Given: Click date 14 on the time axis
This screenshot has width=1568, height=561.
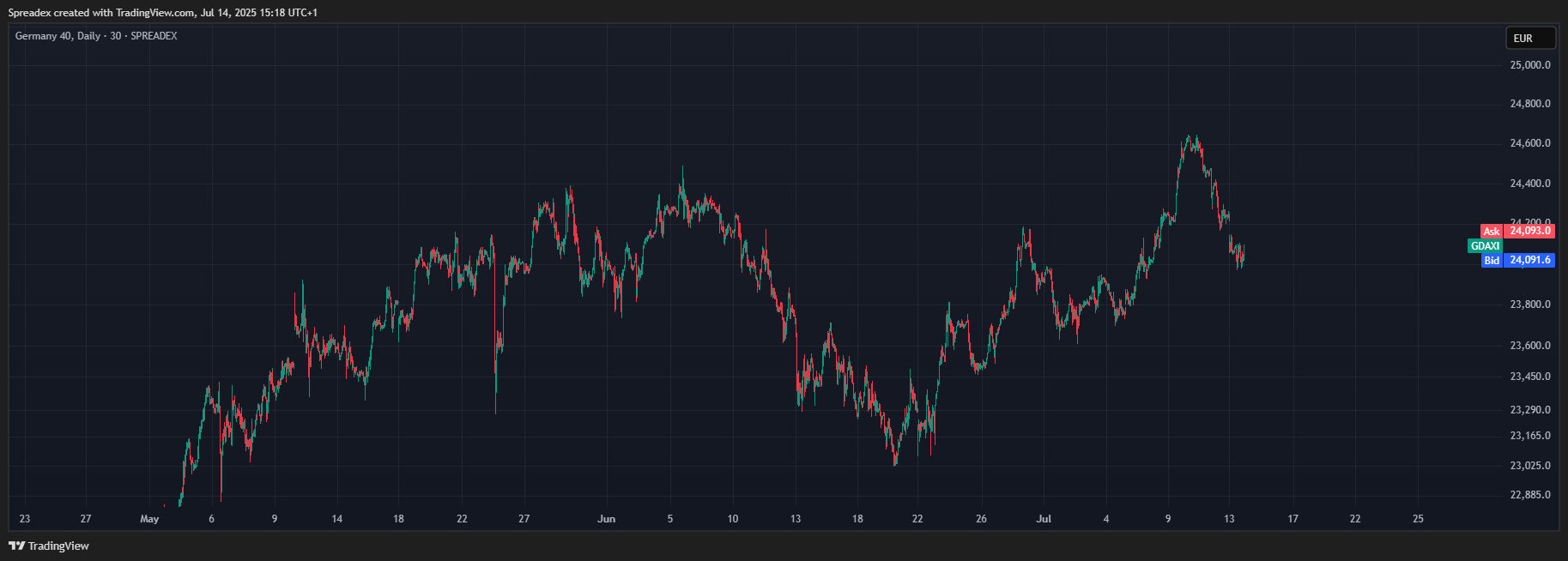Looking at the screenshot, I should pos(337,519).
